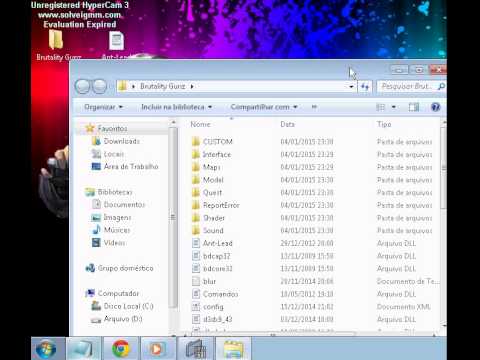This screenshot has height=360, width=480.
Task: Select the bdcore32 file name
Action: point(218,269)
